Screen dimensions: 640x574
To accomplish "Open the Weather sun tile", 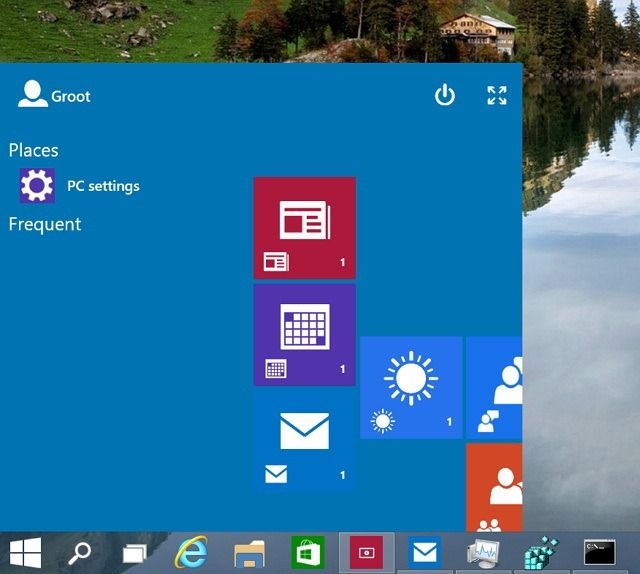I will click(411, 387).
